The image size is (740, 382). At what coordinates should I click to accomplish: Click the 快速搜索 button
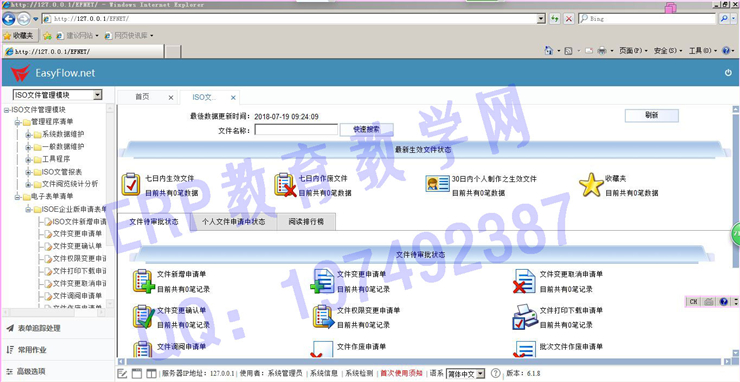(x=367, y=129)
